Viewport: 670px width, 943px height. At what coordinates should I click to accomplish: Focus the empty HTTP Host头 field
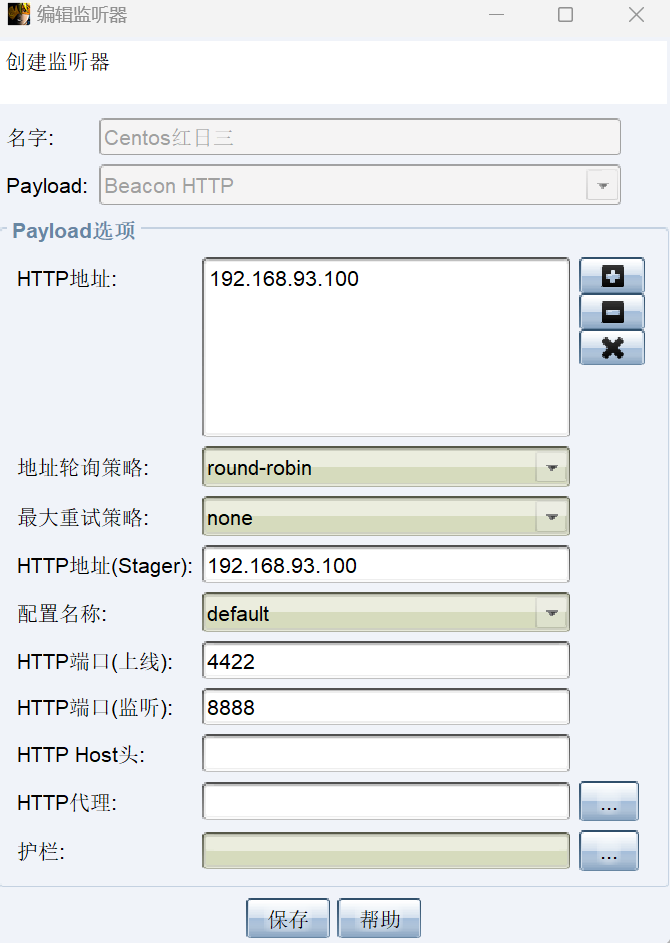385,754
